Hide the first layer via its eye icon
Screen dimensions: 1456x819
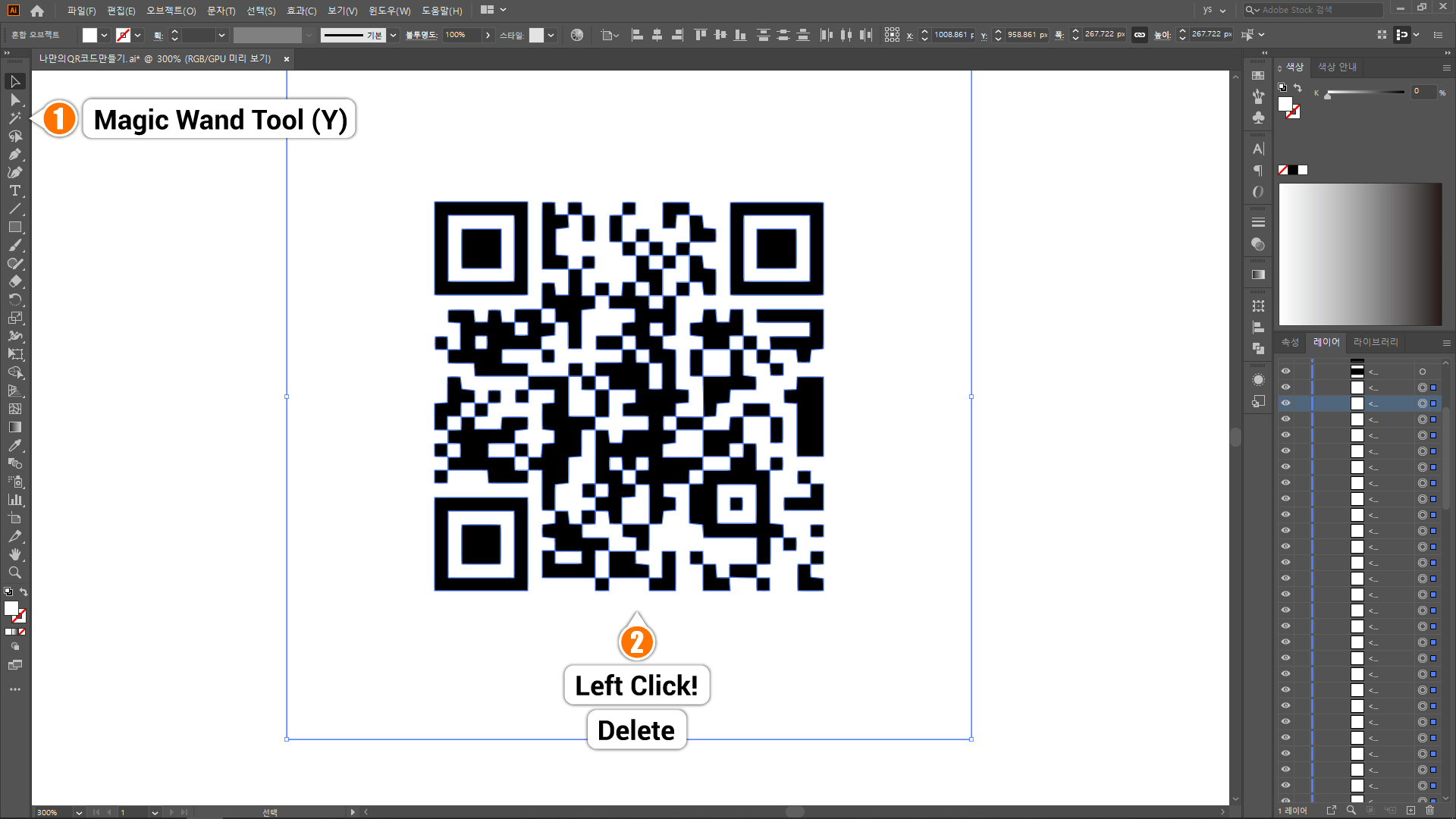point(1285,372)
